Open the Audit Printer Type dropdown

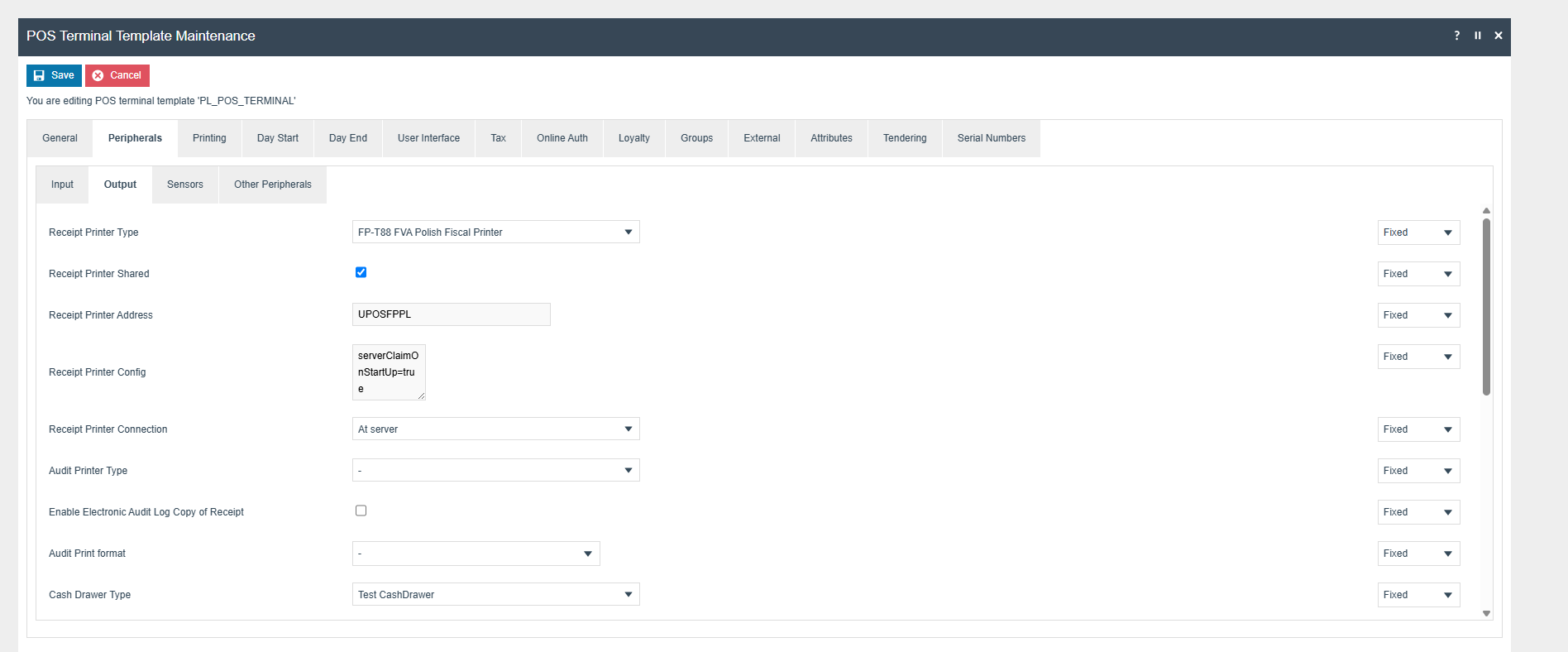pos(495,470)
